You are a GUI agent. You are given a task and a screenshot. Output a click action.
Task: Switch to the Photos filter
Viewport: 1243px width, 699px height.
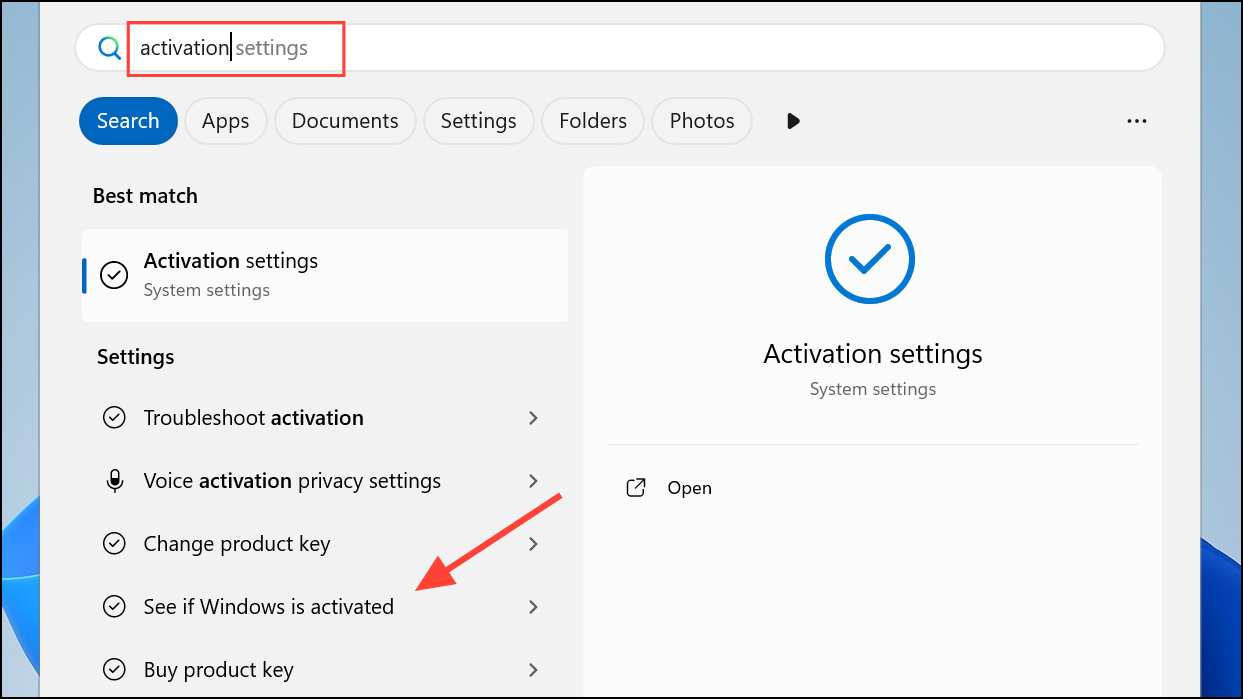[702, 121]
